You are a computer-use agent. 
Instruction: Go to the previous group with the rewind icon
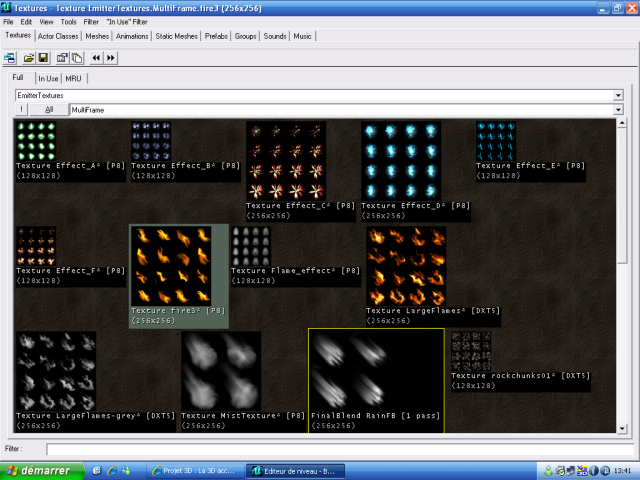click(96, 58)
